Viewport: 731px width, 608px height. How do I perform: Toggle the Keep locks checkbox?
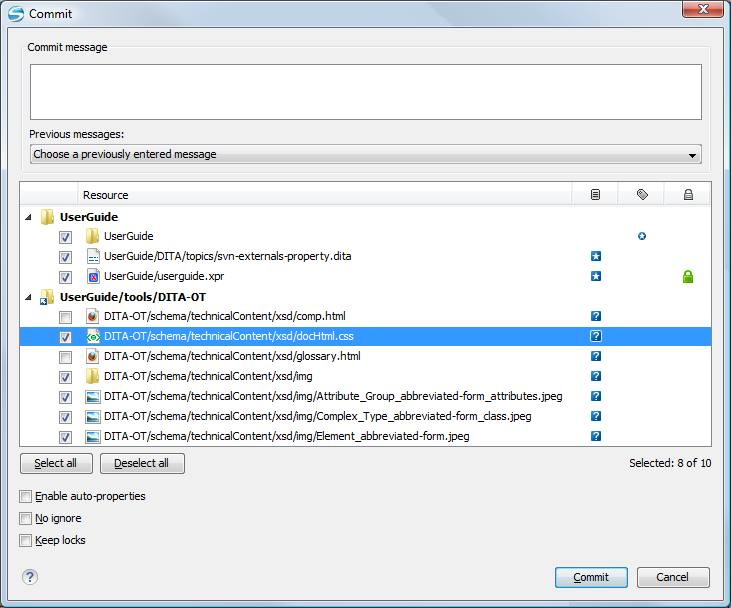click(25, 541)
